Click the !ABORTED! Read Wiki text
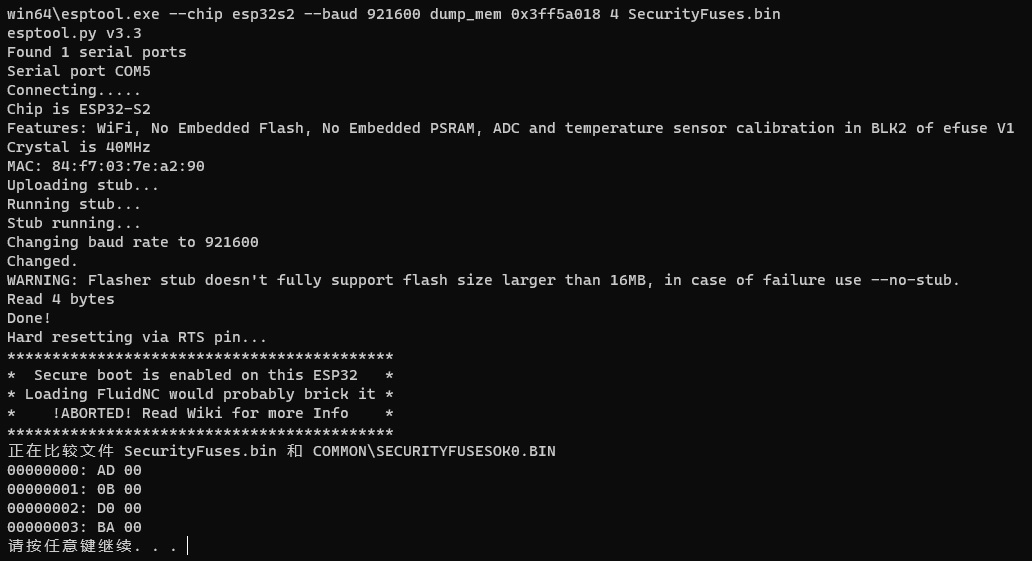The image size is (1032, 561). point(200,413)
